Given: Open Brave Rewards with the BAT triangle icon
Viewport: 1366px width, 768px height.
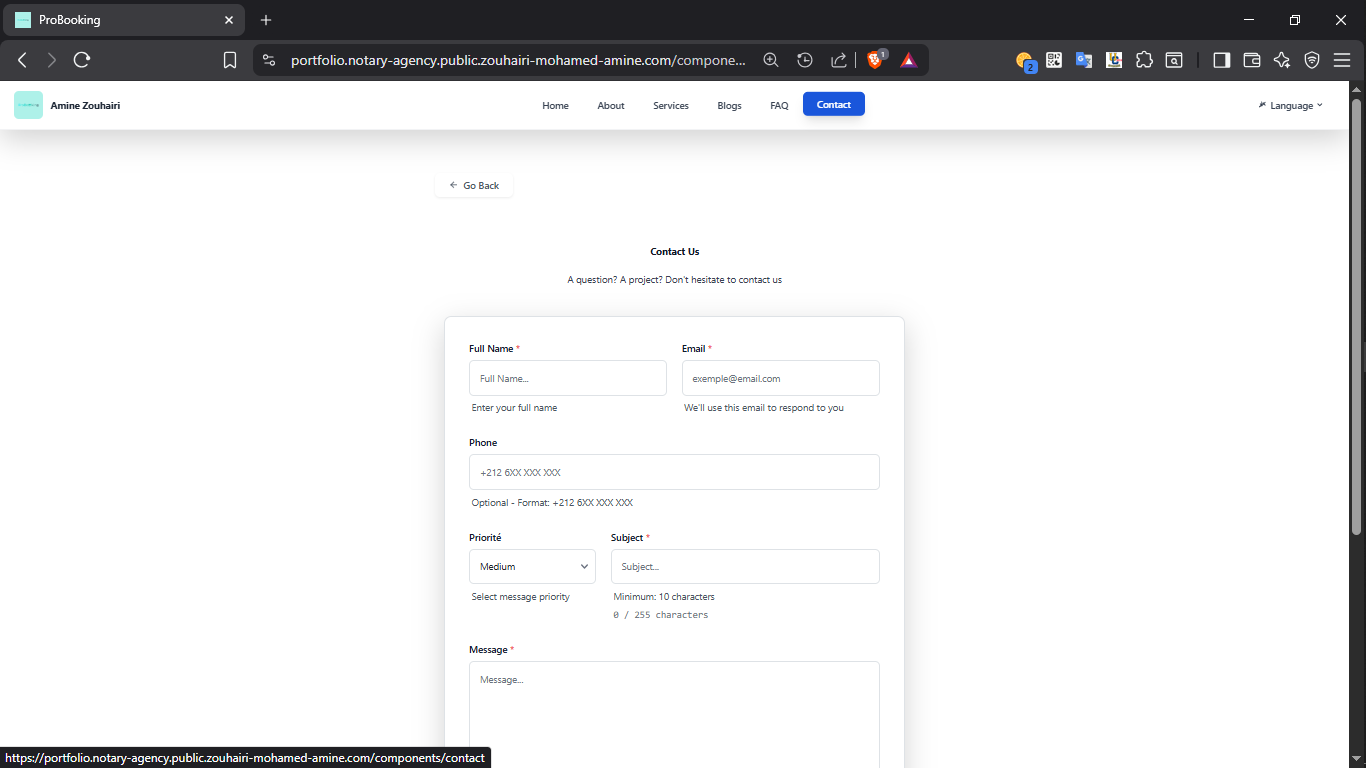Looking at the screenshot, I should coord(908,59).
